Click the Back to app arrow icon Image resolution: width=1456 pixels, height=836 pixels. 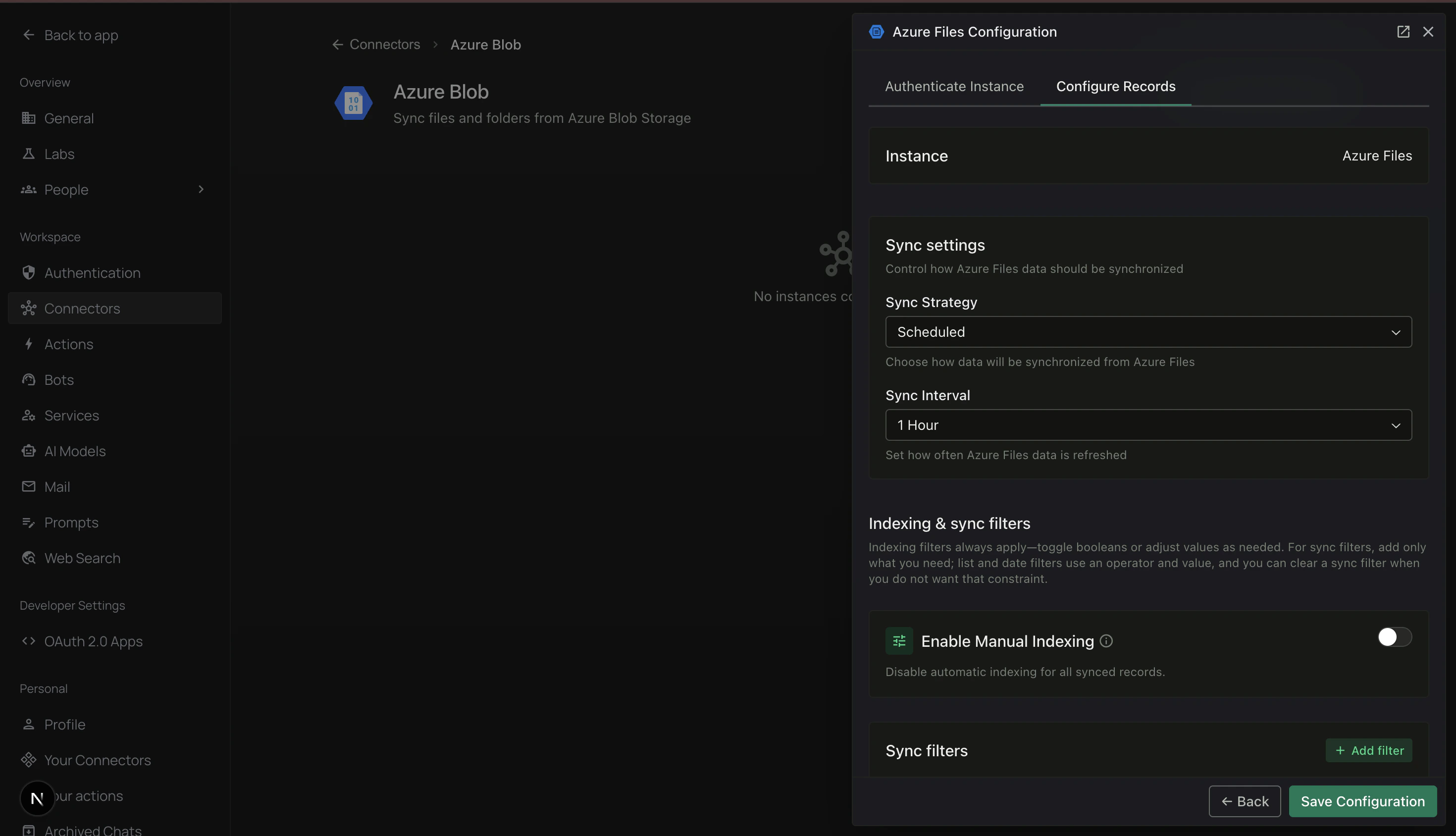(x=29, y=35)
